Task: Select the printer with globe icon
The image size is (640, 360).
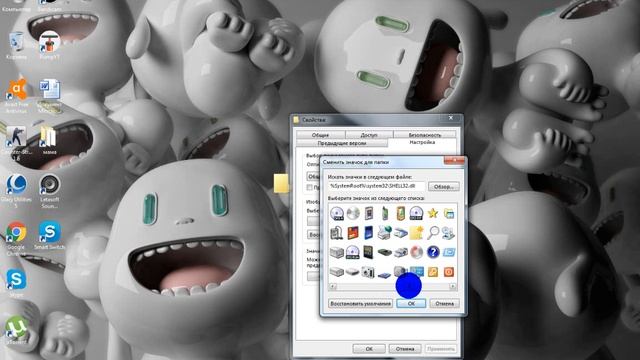Action: point(384,233)
